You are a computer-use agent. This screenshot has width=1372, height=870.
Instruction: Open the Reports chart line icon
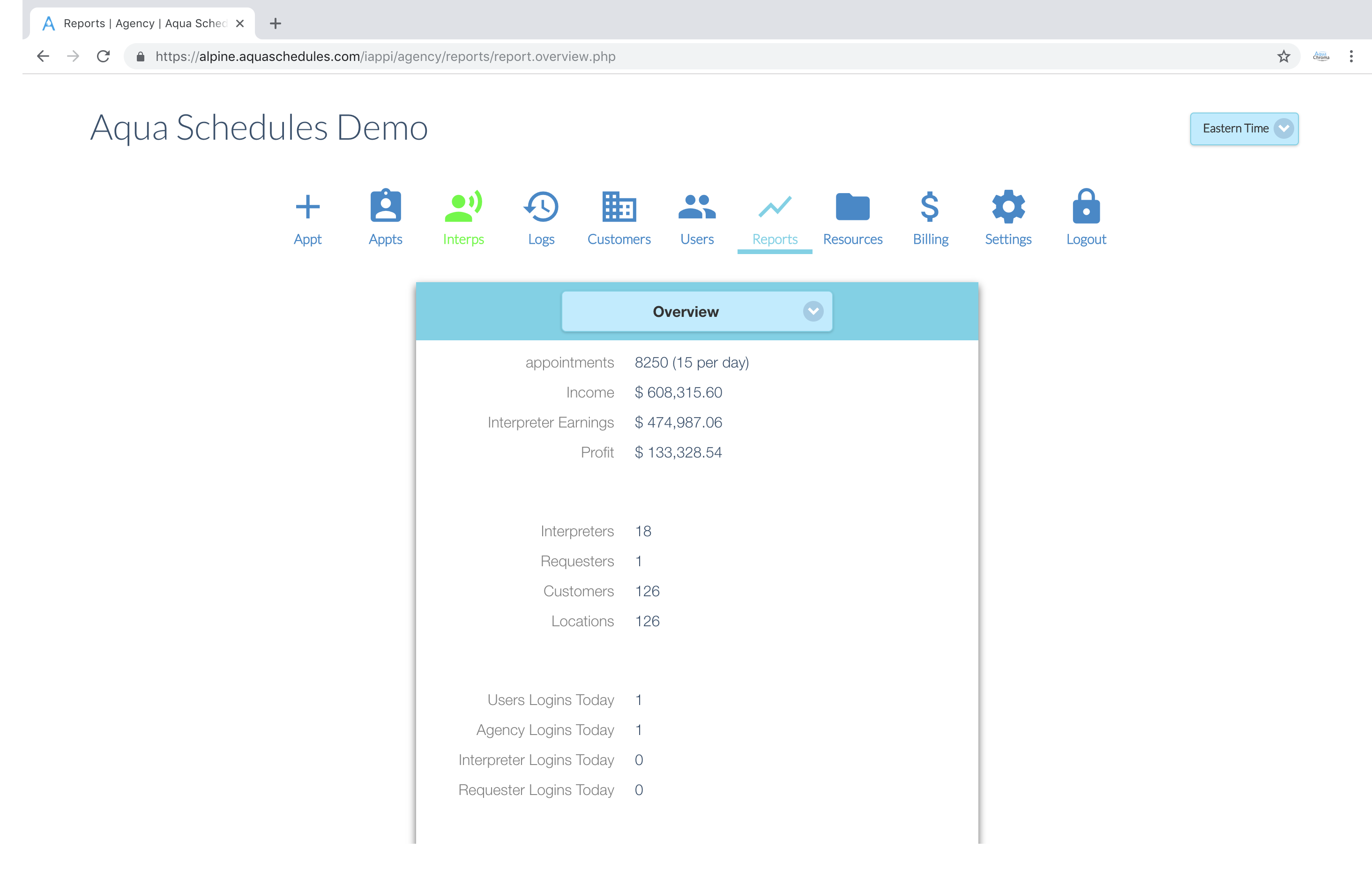(x=775, y=206)
